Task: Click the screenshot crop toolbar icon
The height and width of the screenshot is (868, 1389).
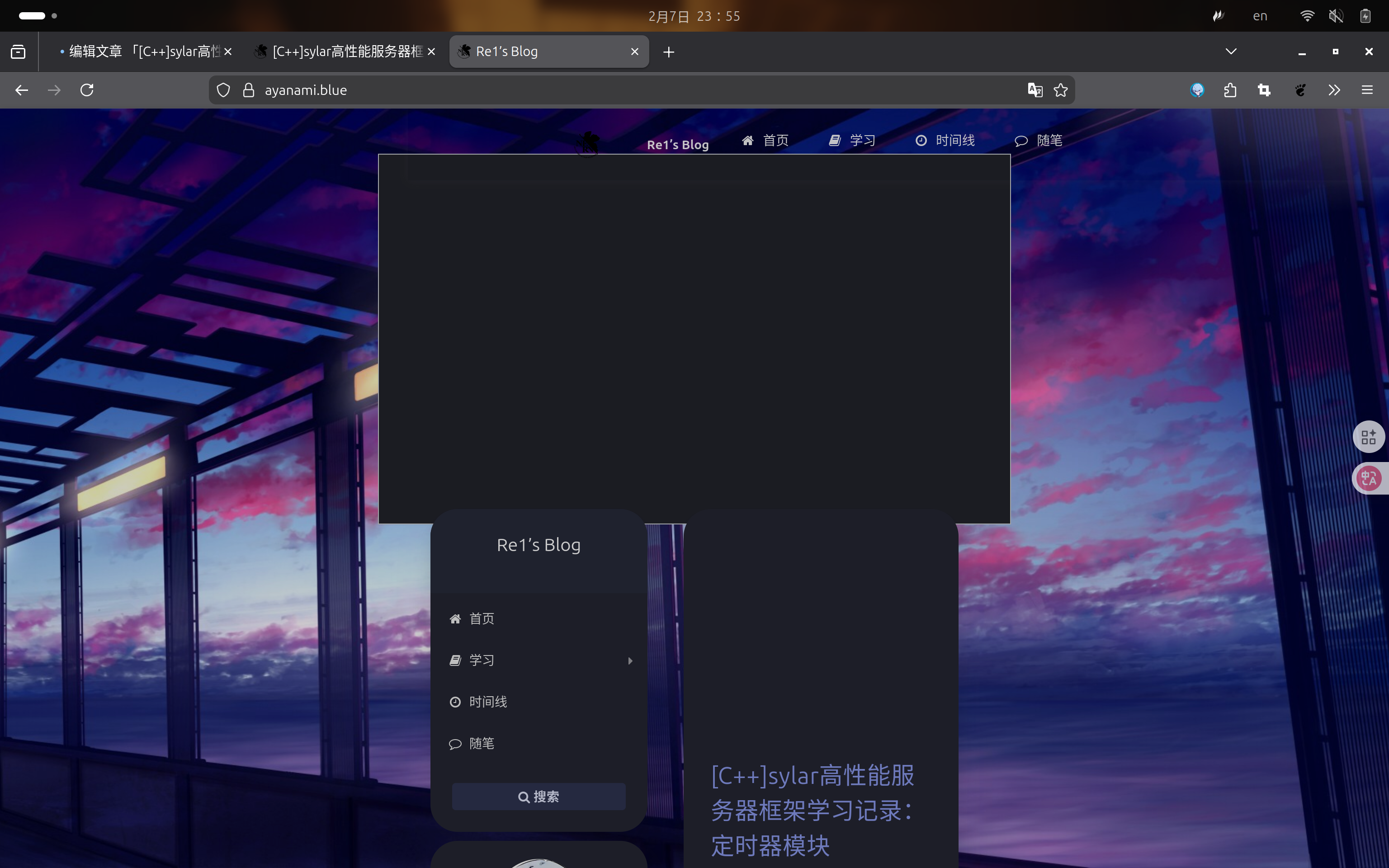Action: 1264,90
